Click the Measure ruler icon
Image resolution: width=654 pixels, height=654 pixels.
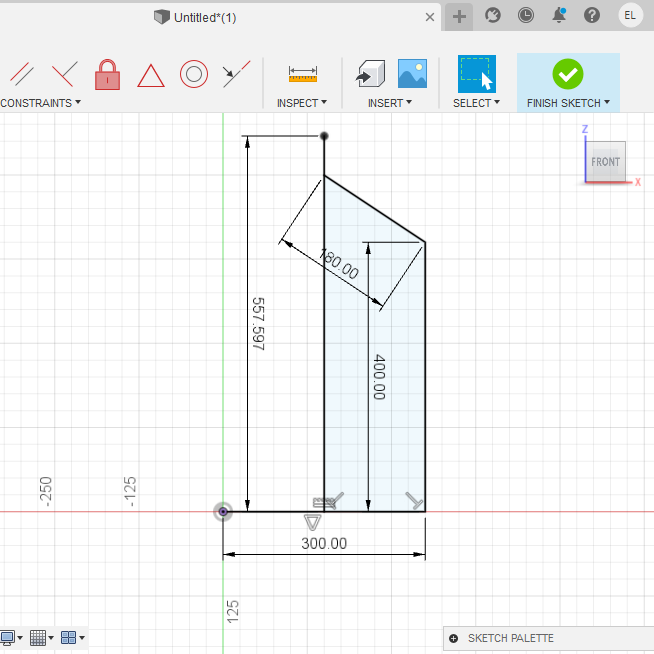303,74
